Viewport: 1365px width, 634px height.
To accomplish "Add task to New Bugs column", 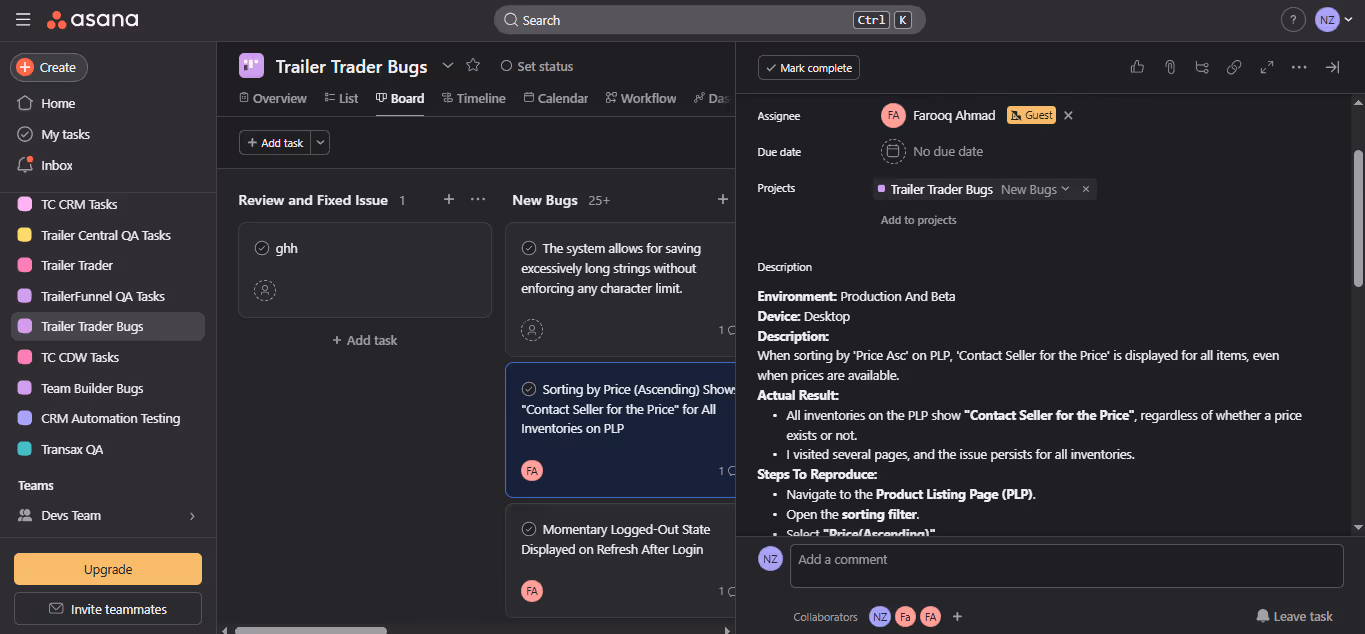I will pyautogui.click(x=723, y=200).
